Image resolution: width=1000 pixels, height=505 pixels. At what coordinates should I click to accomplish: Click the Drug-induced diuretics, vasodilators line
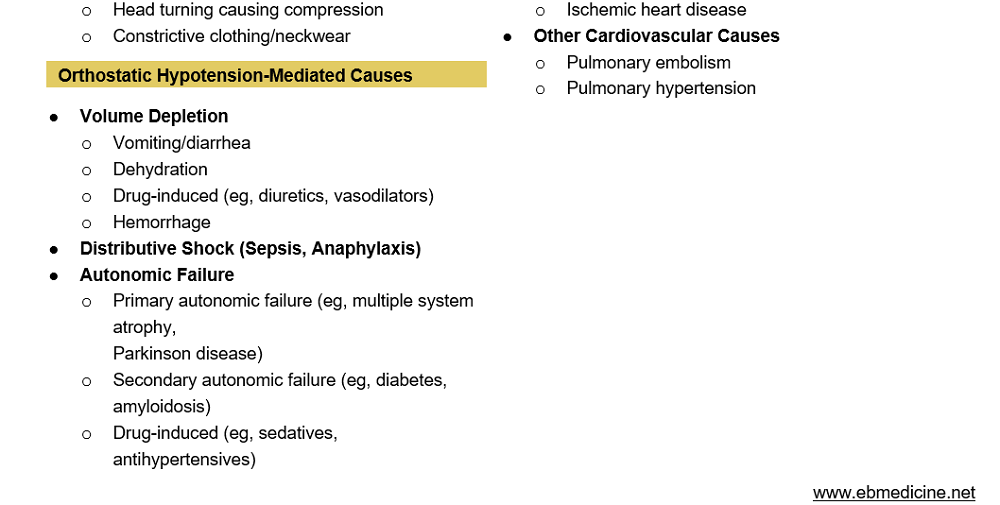[273, 196]
